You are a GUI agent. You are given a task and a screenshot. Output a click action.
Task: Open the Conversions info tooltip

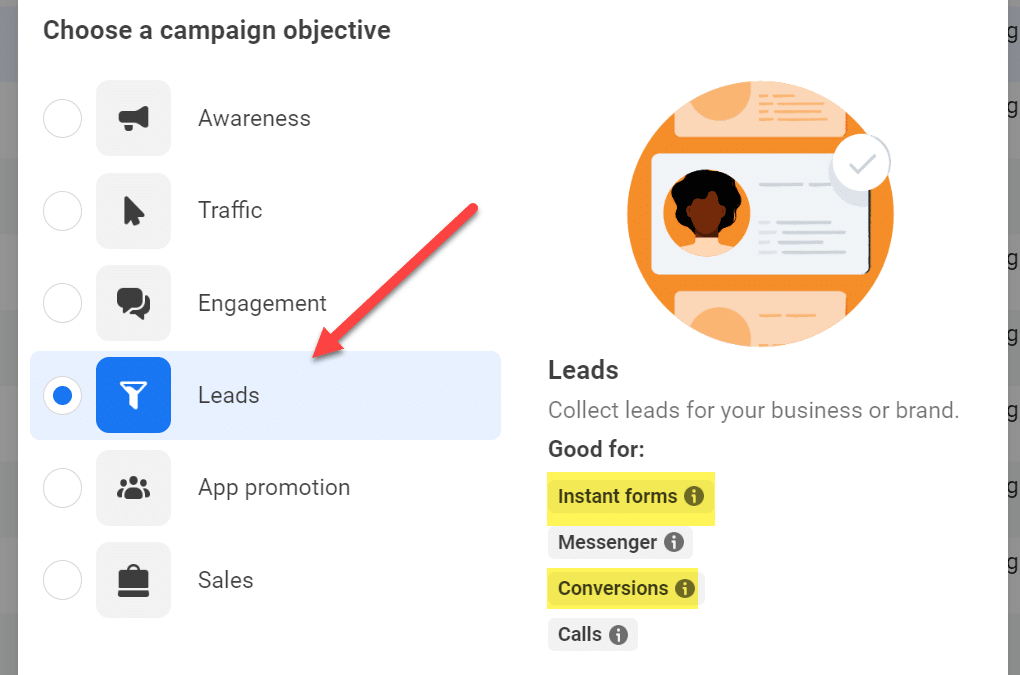point(687,588)
